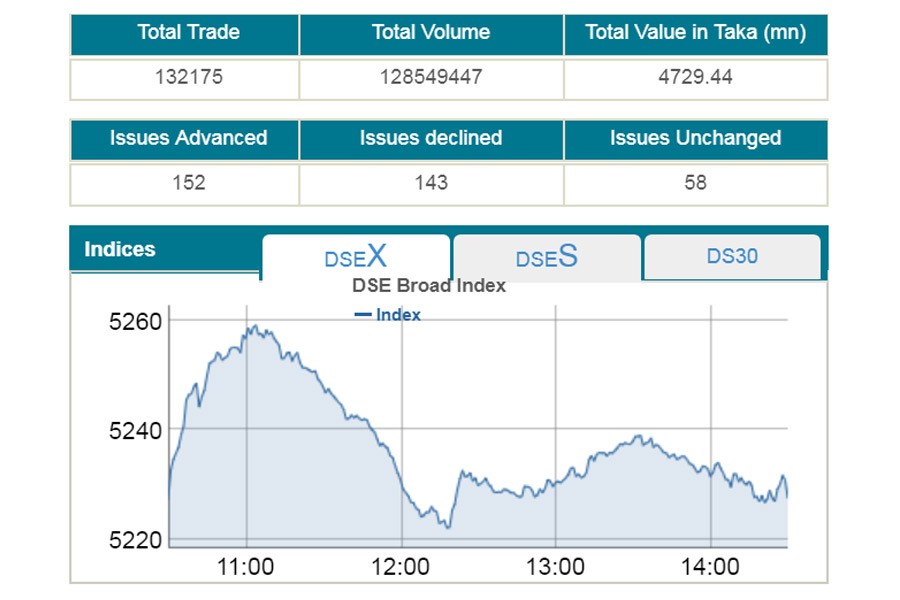This screenshot has height=600, width=900.
Task: Click the issues advanced count 152
Action: [188, 183]
